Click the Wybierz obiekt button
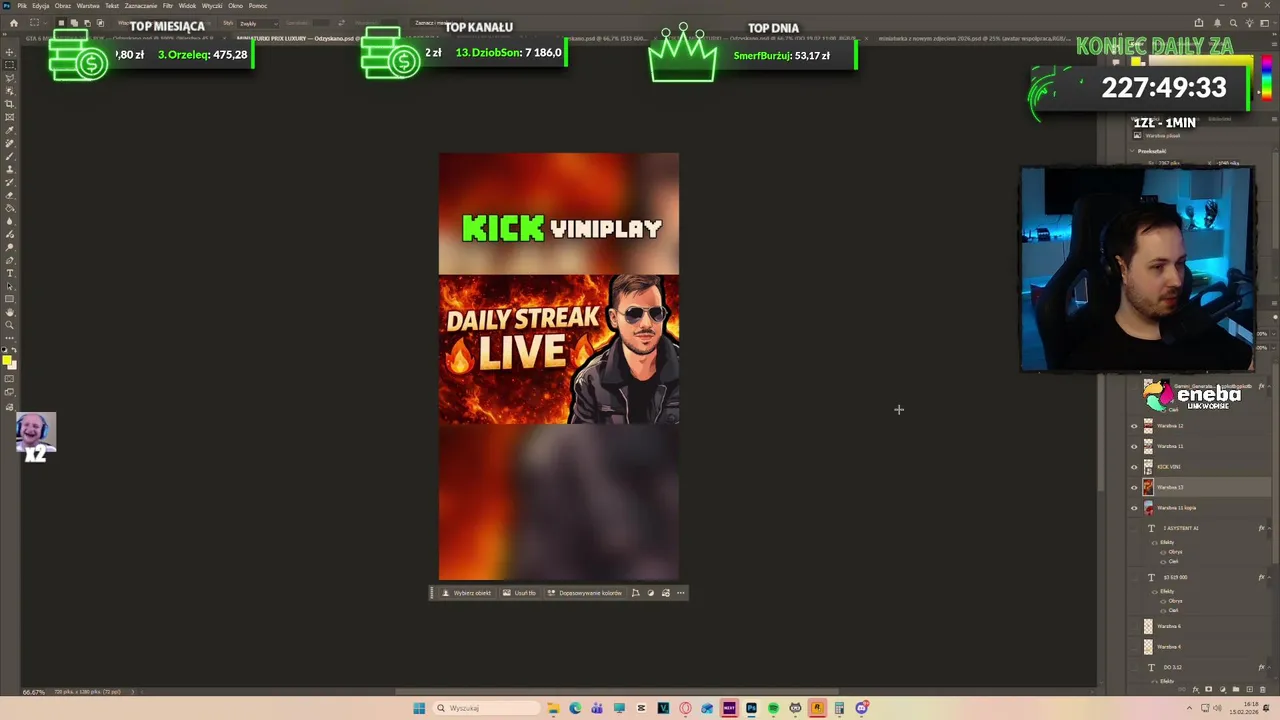 point(466,593)
